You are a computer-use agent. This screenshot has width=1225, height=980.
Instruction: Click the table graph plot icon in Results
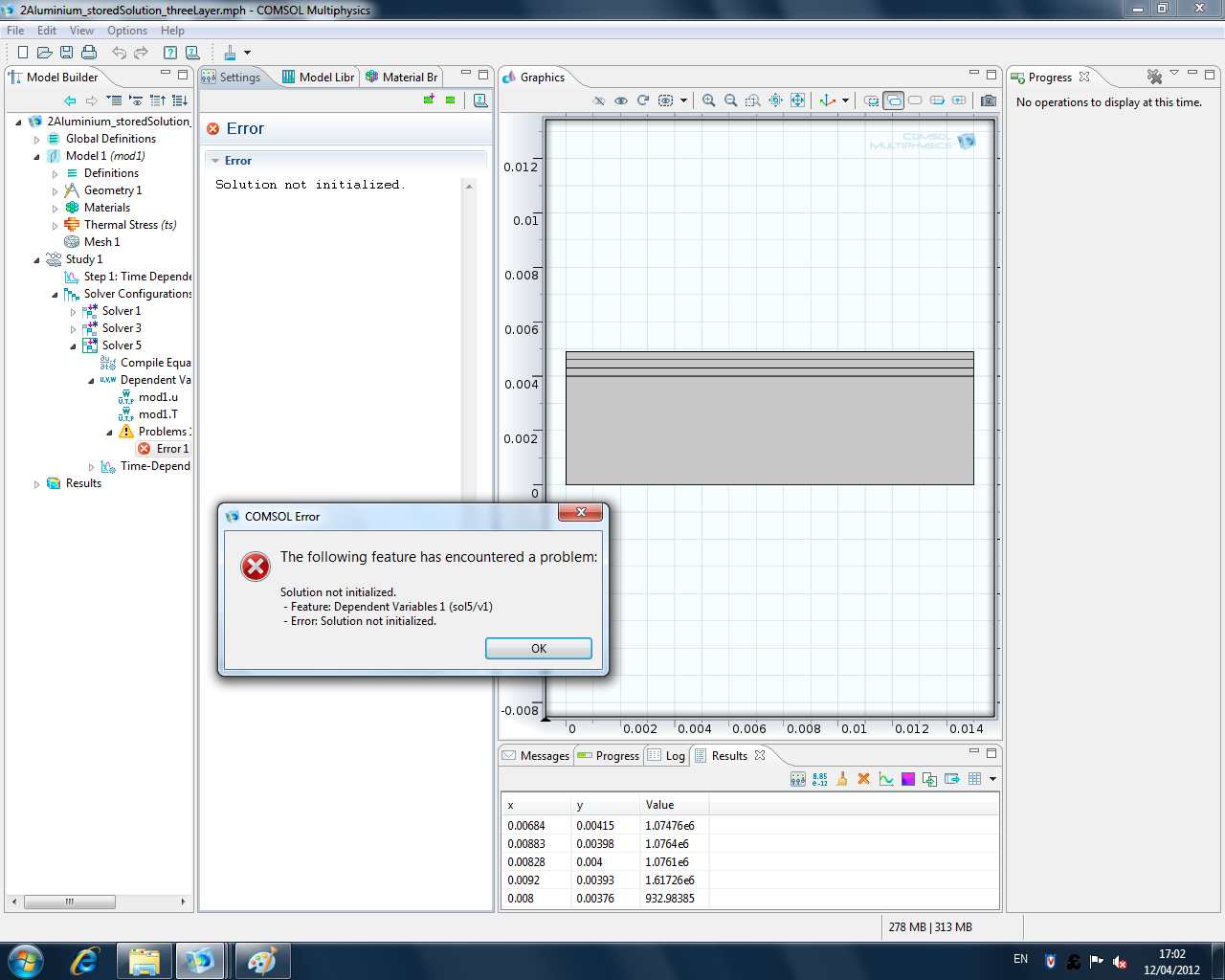(886, 779)
